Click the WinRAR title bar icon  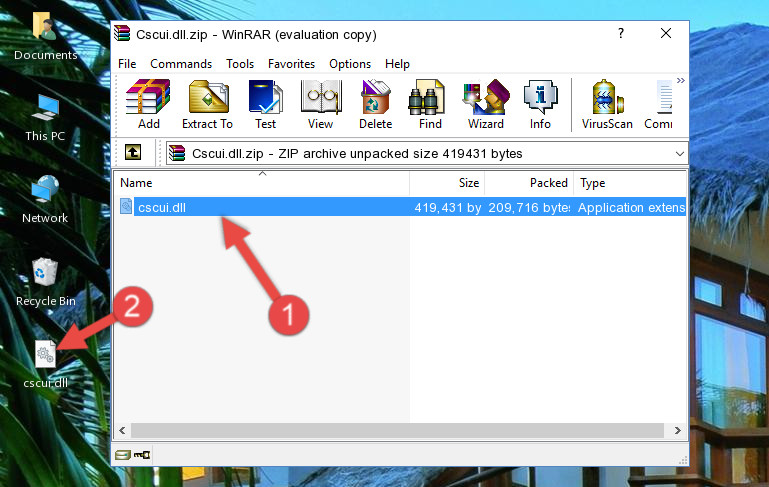click(122, 34)
